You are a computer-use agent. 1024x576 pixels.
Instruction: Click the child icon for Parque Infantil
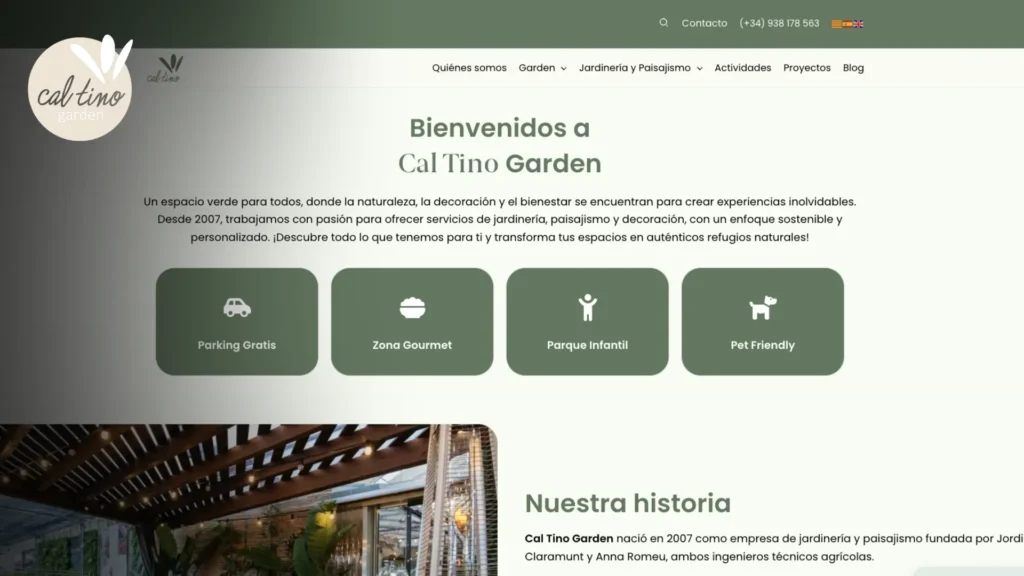pyautogui.click(x=587, y=307)
